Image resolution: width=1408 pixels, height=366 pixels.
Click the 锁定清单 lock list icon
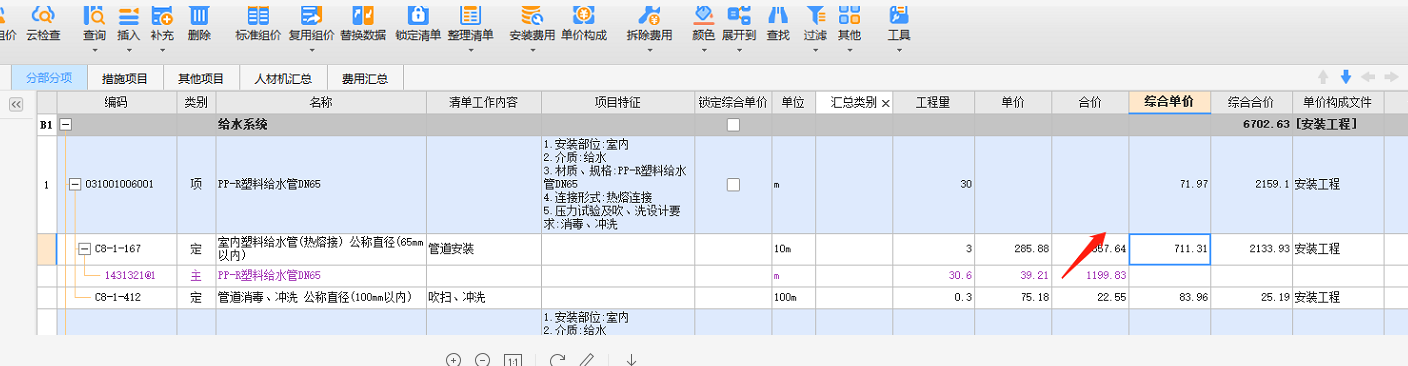418,15
